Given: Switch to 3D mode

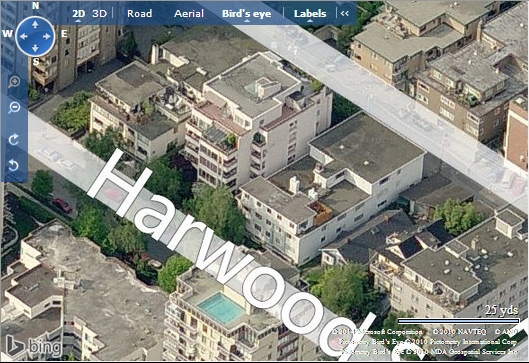Looking at the screenshot, I should (99, 13).
